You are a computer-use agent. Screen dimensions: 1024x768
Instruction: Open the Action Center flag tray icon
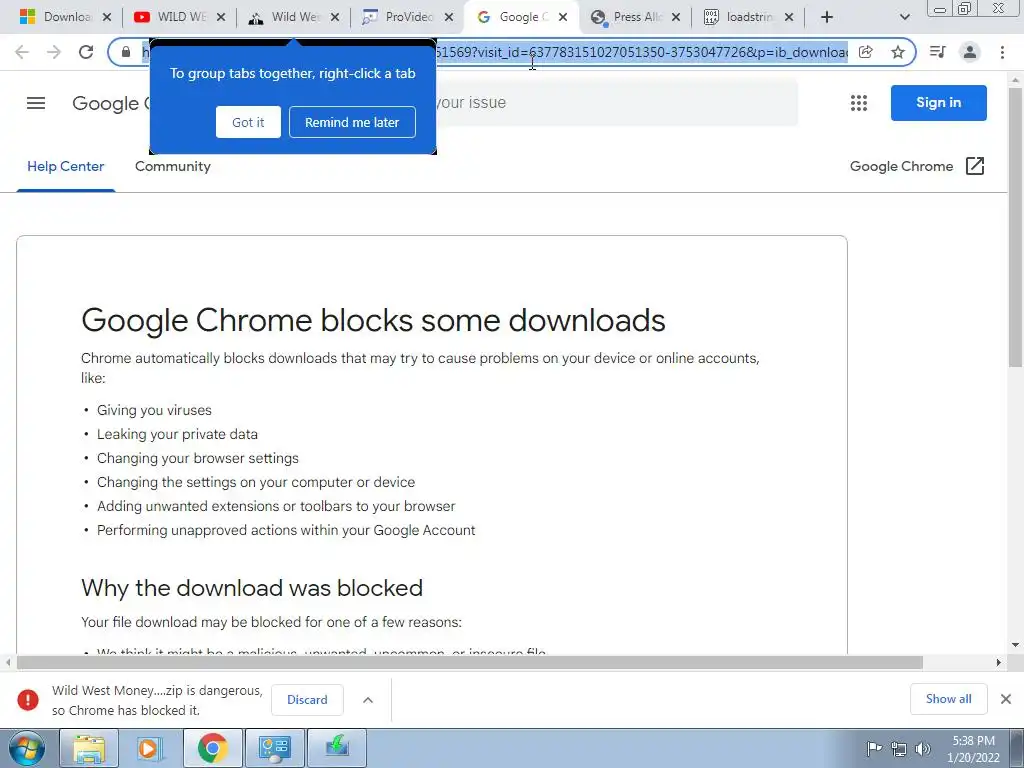[x=874, y=748]
